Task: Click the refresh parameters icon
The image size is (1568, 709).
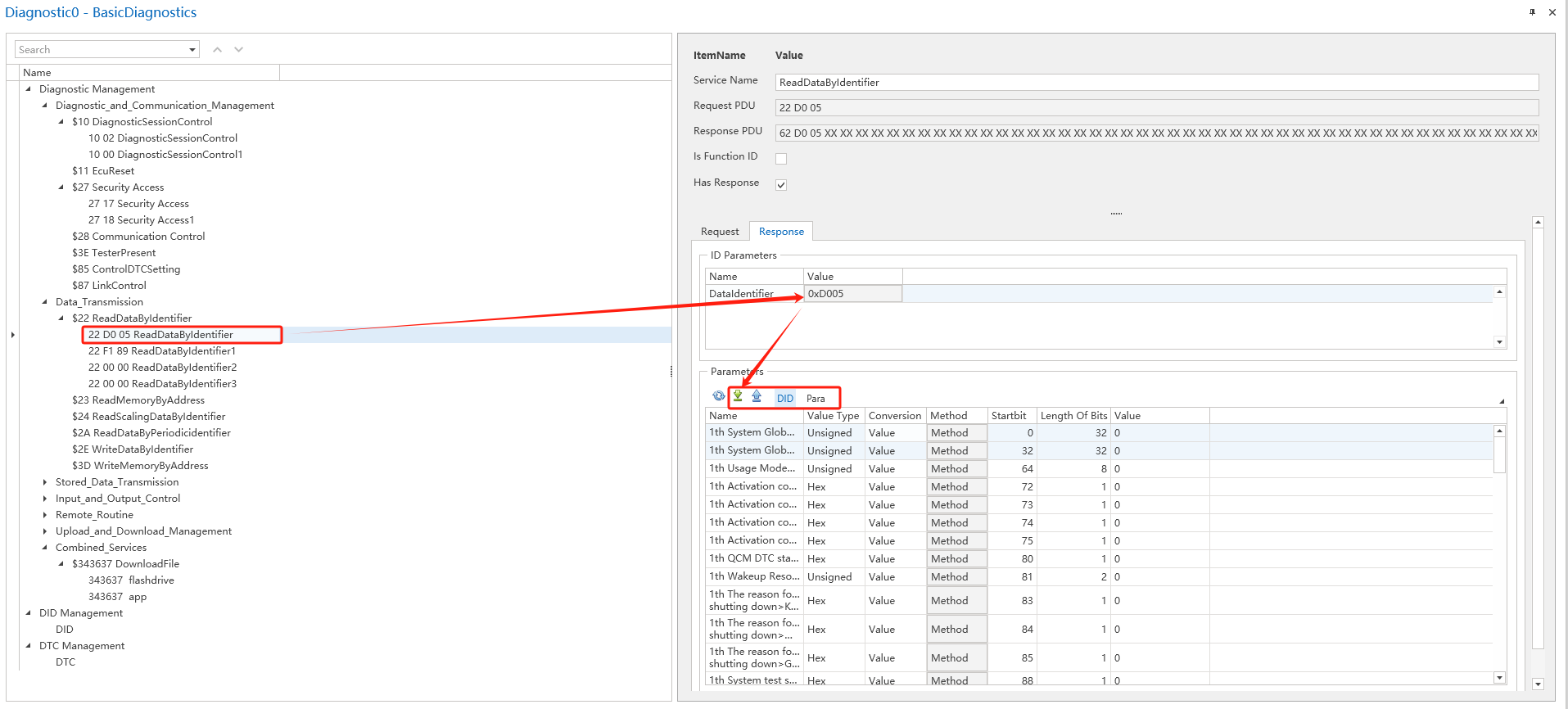Action: (x=718, y=396)
